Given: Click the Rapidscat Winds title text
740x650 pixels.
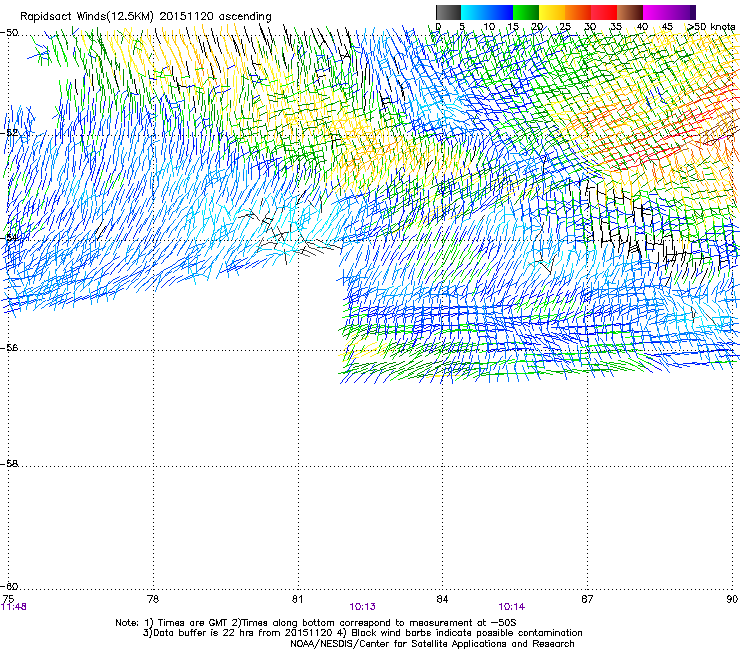Looking at the screenshot, I should pyautogui.click(x=146, y=17).
